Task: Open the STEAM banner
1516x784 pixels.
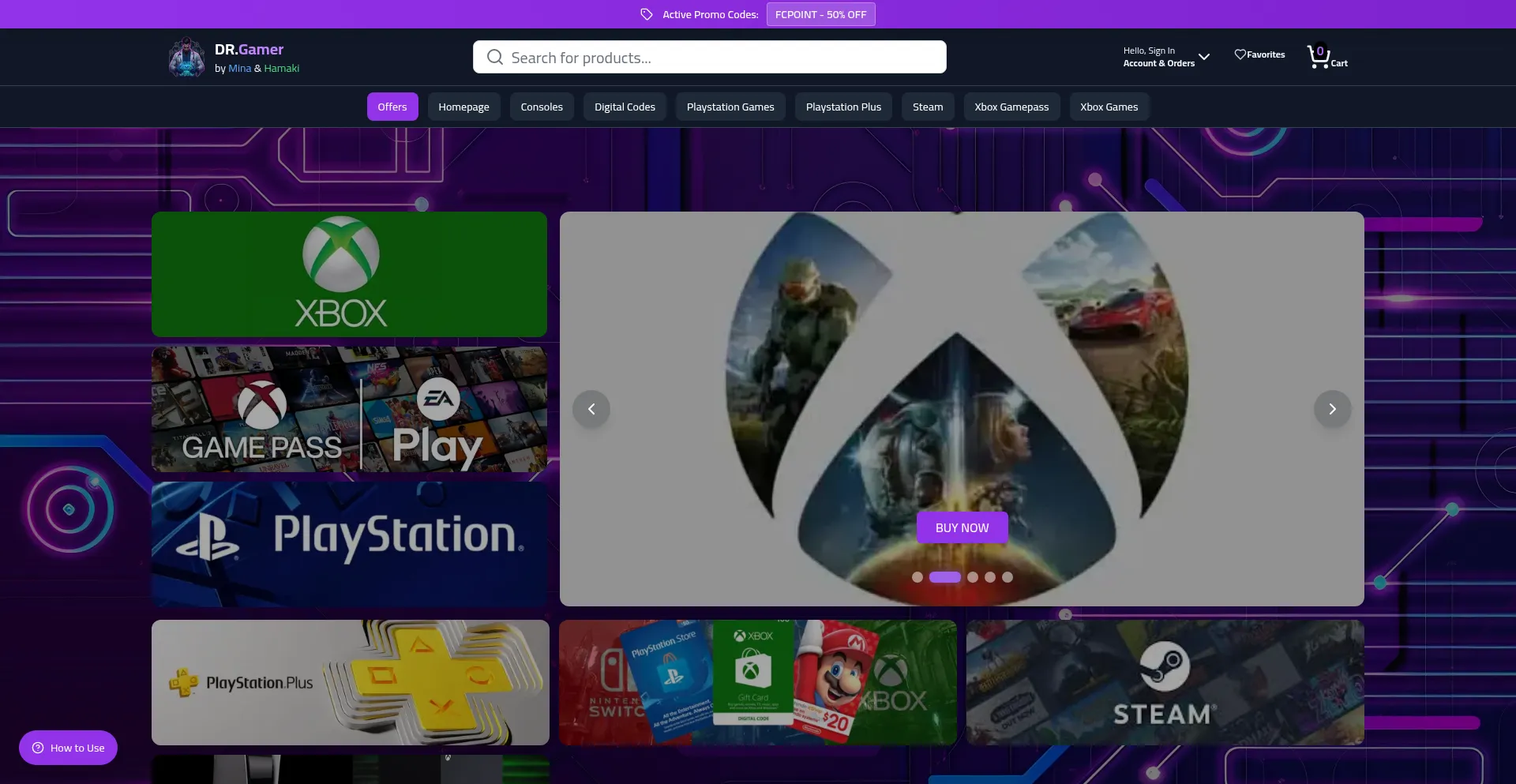Action: pos(1165,682)
